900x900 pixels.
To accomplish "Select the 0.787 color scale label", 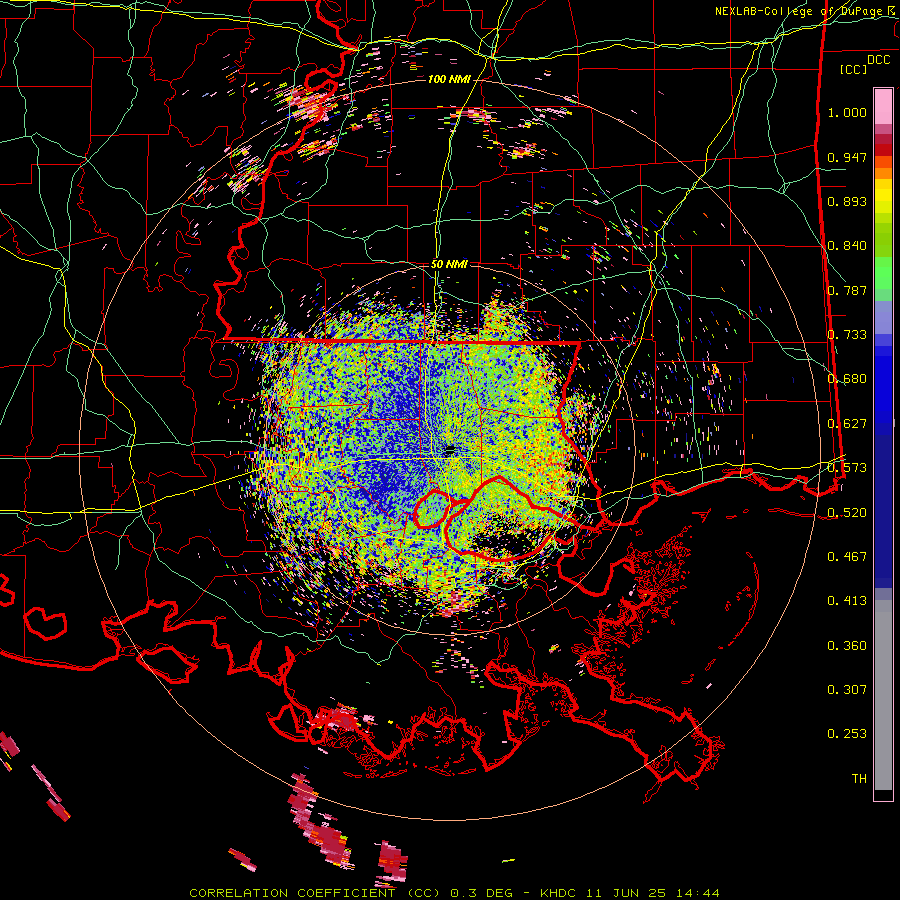I will [847, 290].
